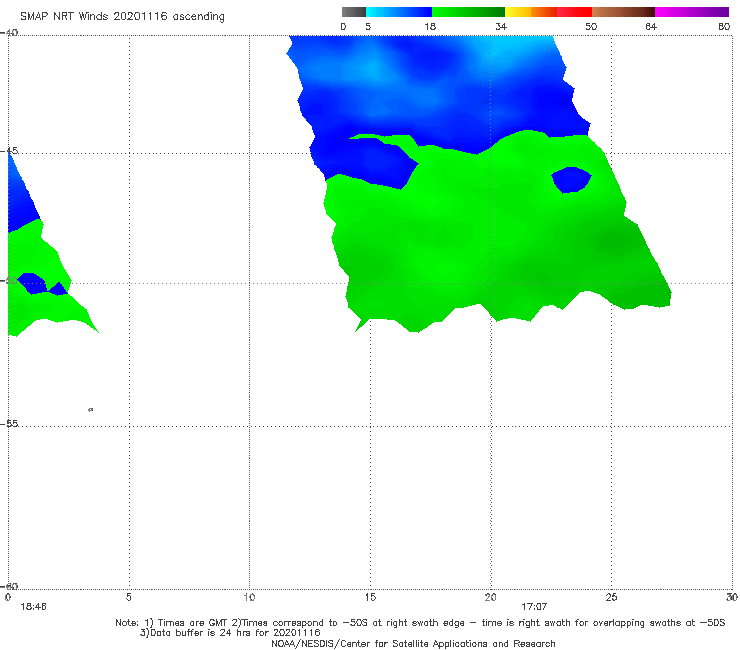Click the green 18-34 segment of the color bar
The image size is (740, 650).
point(468,12)
